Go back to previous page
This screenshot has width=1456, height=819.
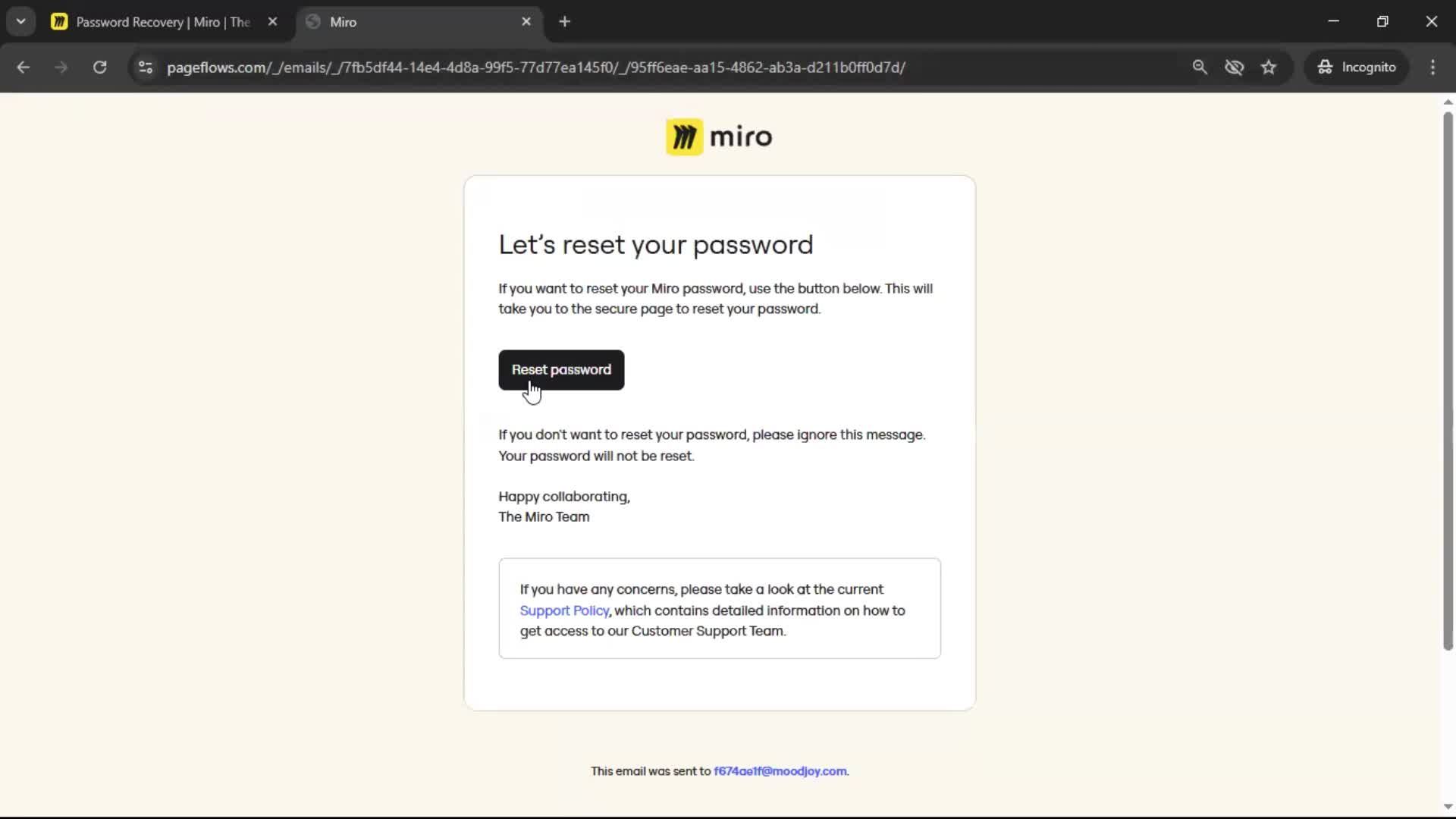[24, 67]
